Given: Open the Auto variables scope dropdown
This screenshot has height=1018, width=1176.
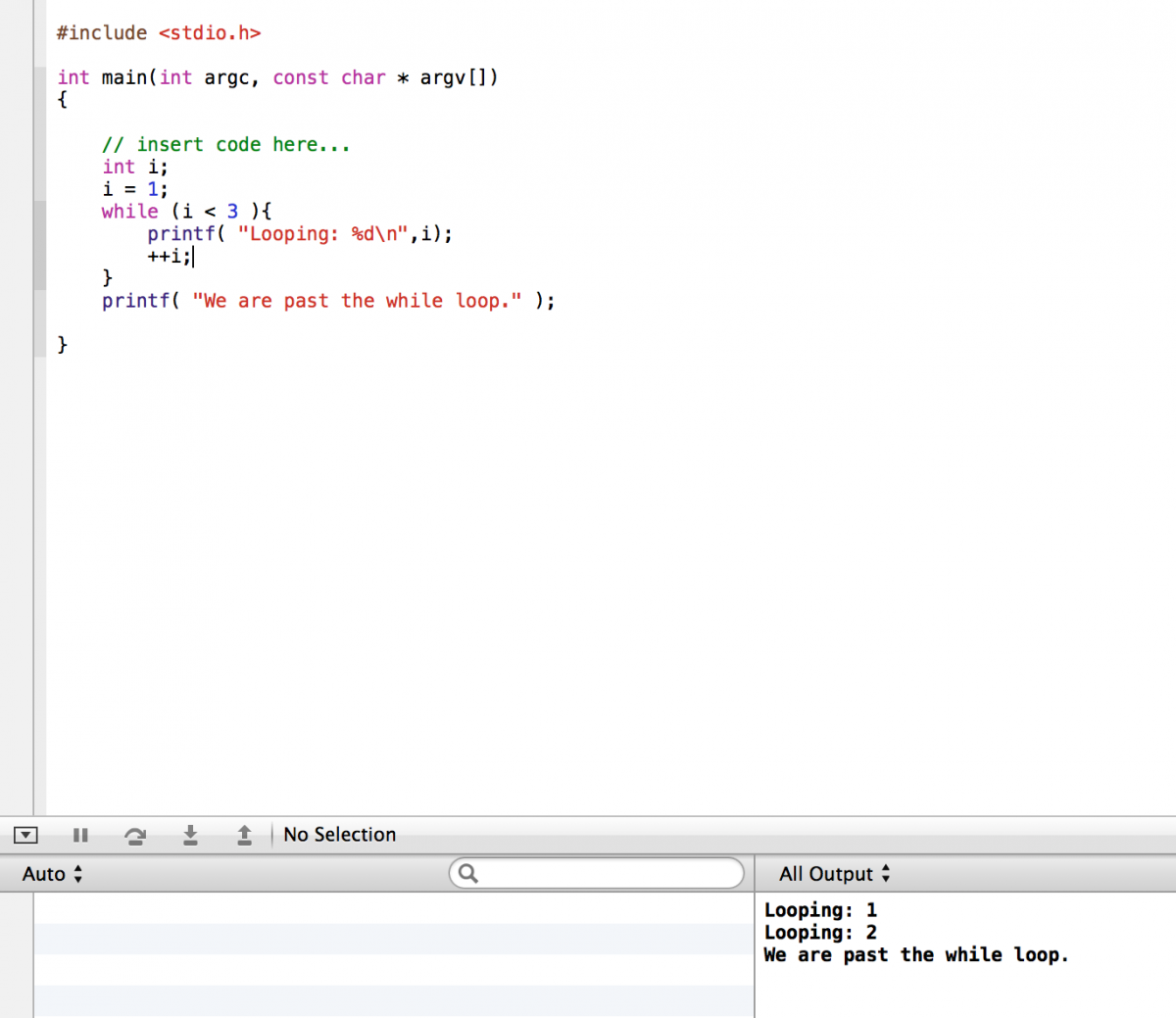Looking at the screenshot, I should point(53,874).
